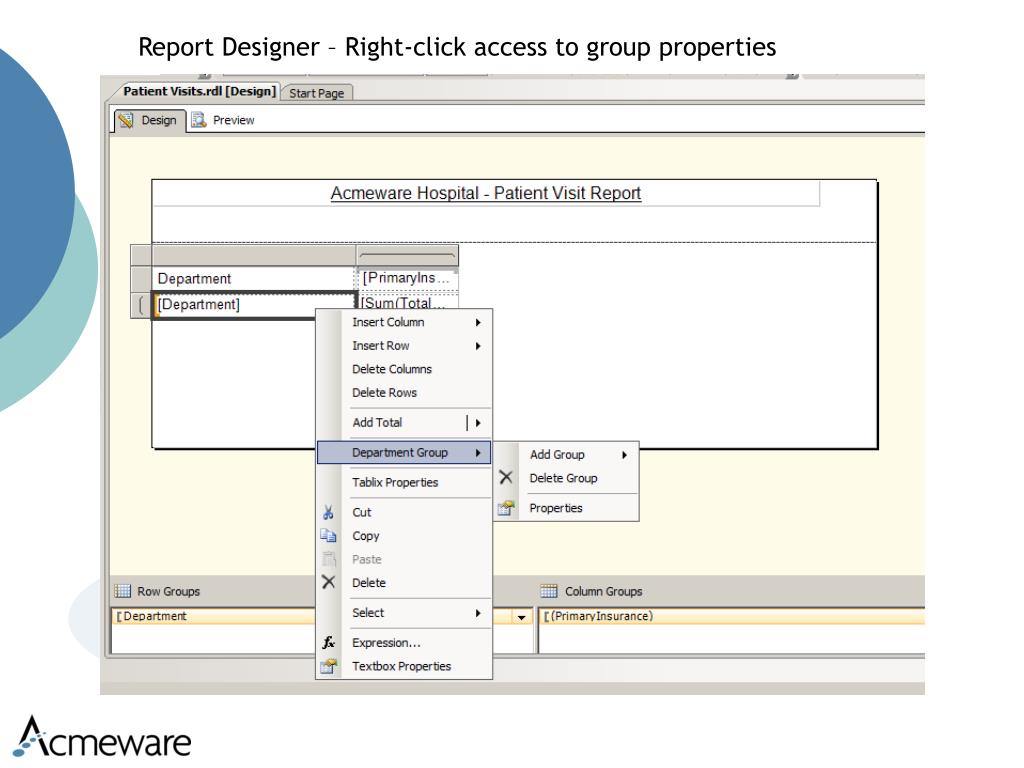This screenshot has height=768, width=1024.
Task: Select the [PrimaryIns... column header cell
Action: tap(407, 278)
